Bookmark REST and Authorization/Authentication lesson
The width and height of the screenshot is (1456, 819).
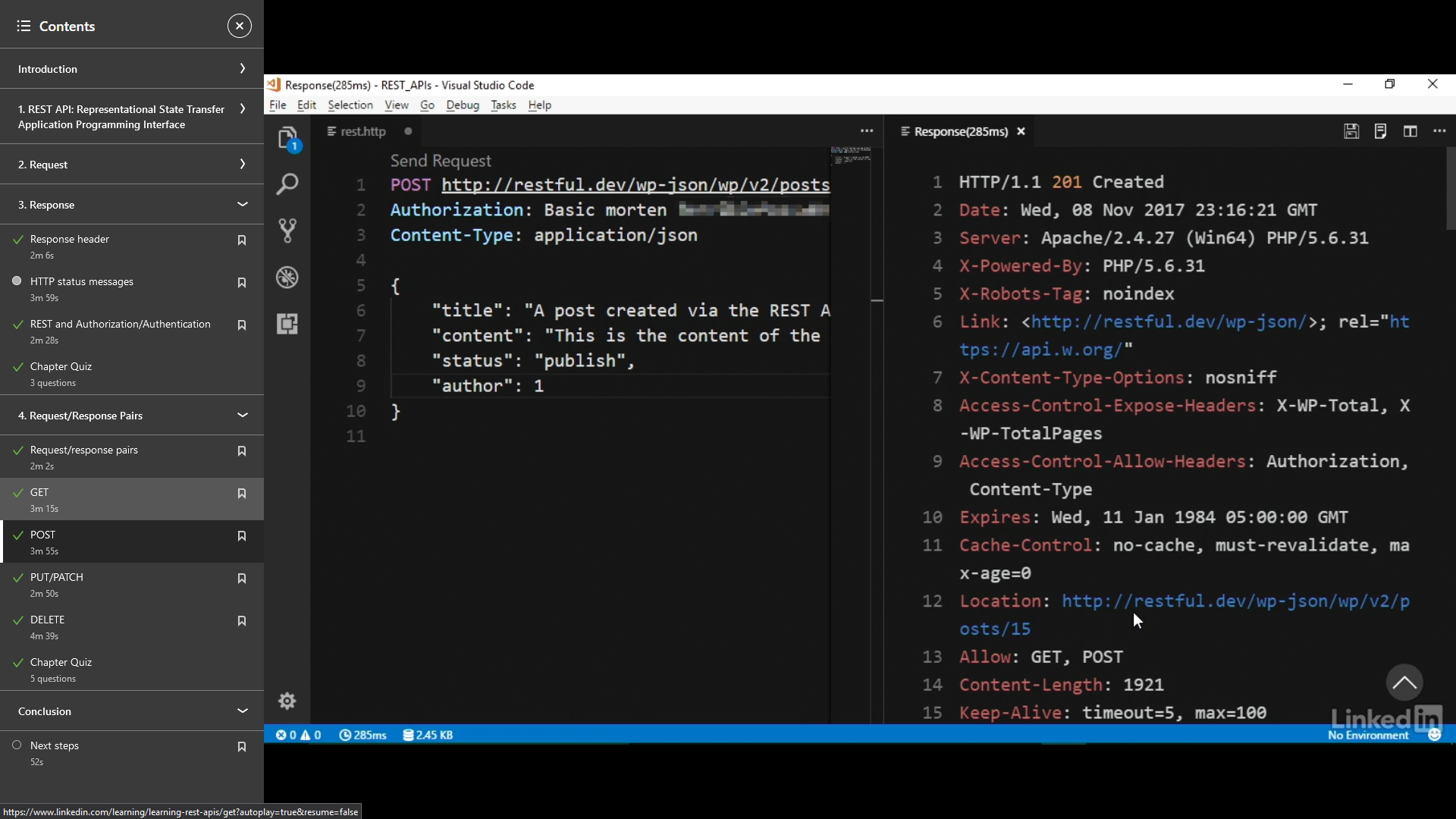click(242, 325)
